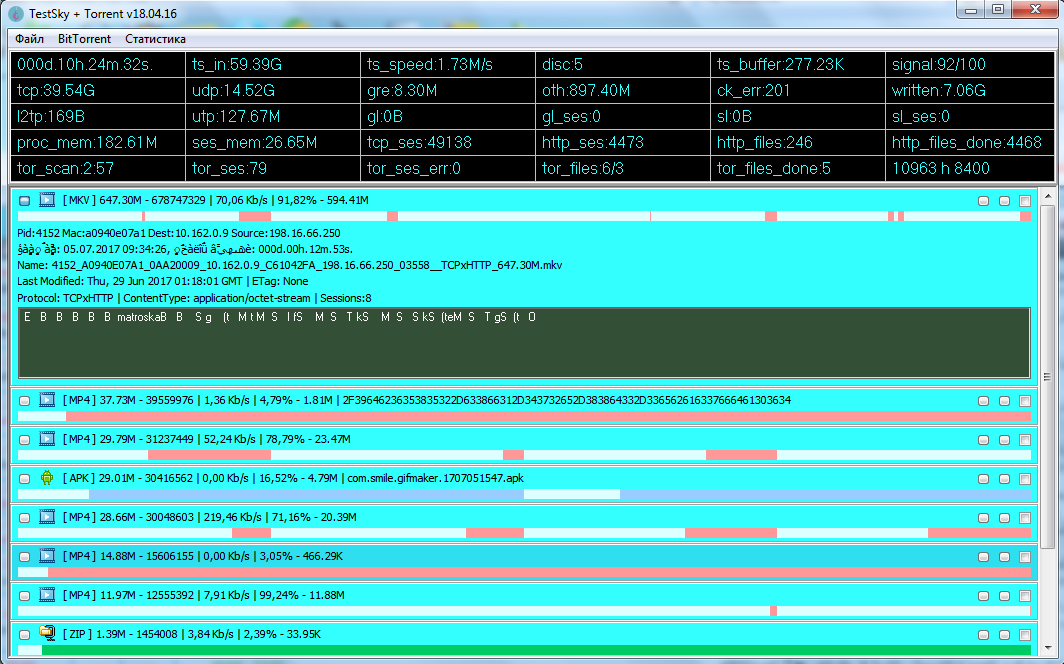Click the film icon of the MP4 28.66M entry
Screen dimensions: 1064x664
pyautogui.click(x=47, y=517)
